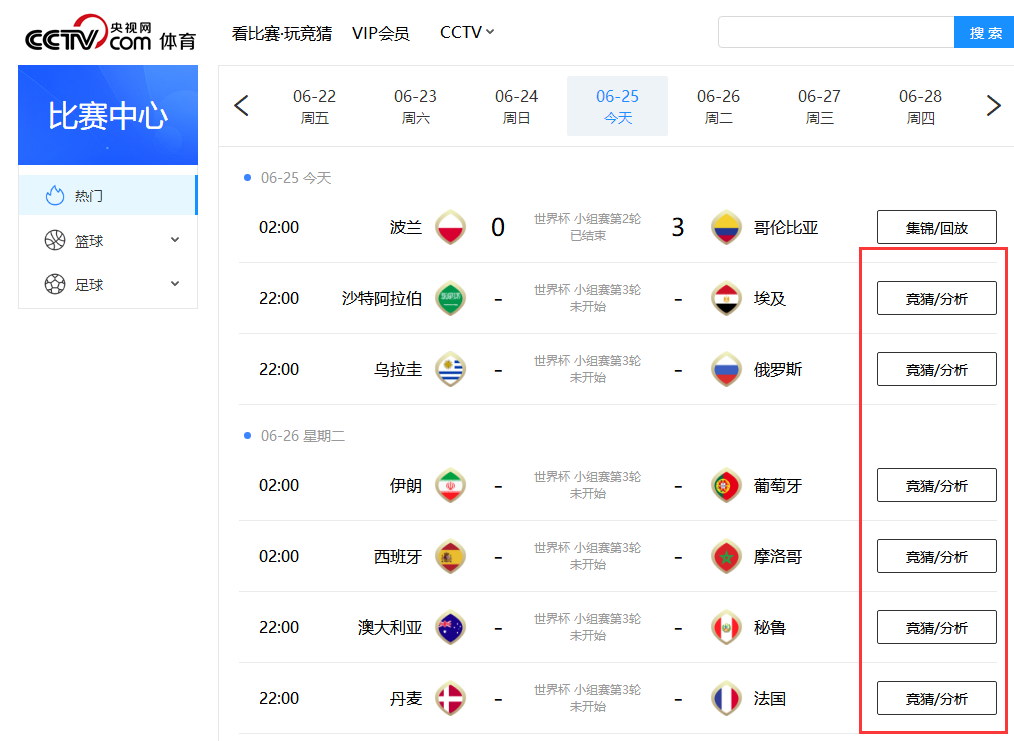Open 集锦/回放 for Poland vs Colombia
1014x741 pixels.
click(936, 227)
